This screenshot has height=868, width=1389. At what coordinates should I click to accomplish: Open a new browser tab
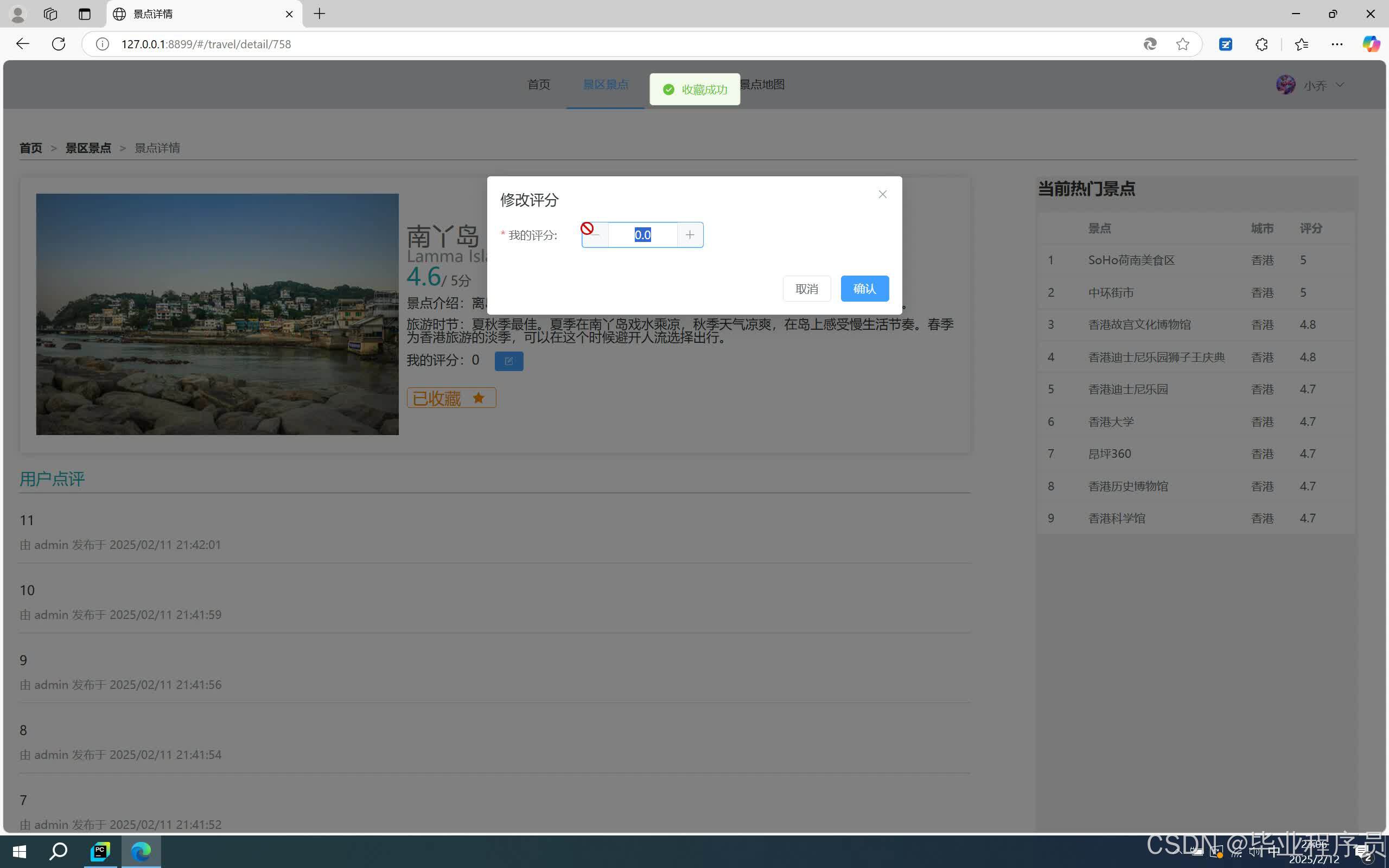click(x=320, y=14)
